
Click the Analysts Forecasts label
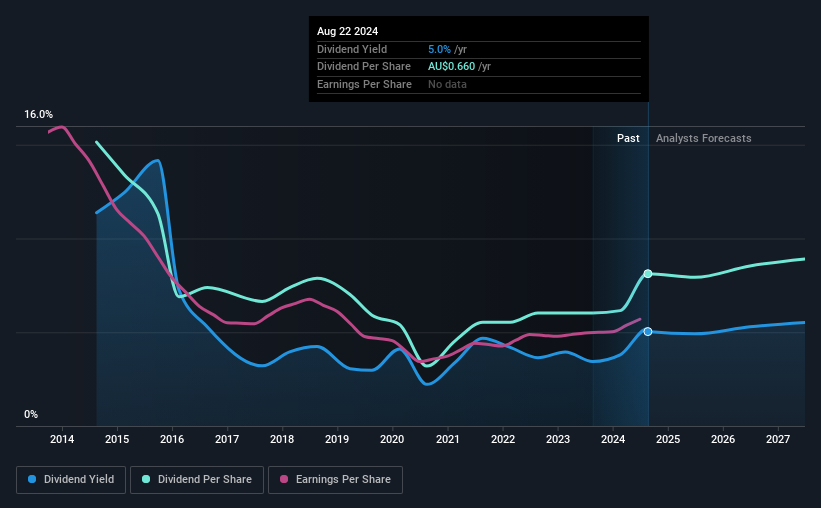click(703, 138)
